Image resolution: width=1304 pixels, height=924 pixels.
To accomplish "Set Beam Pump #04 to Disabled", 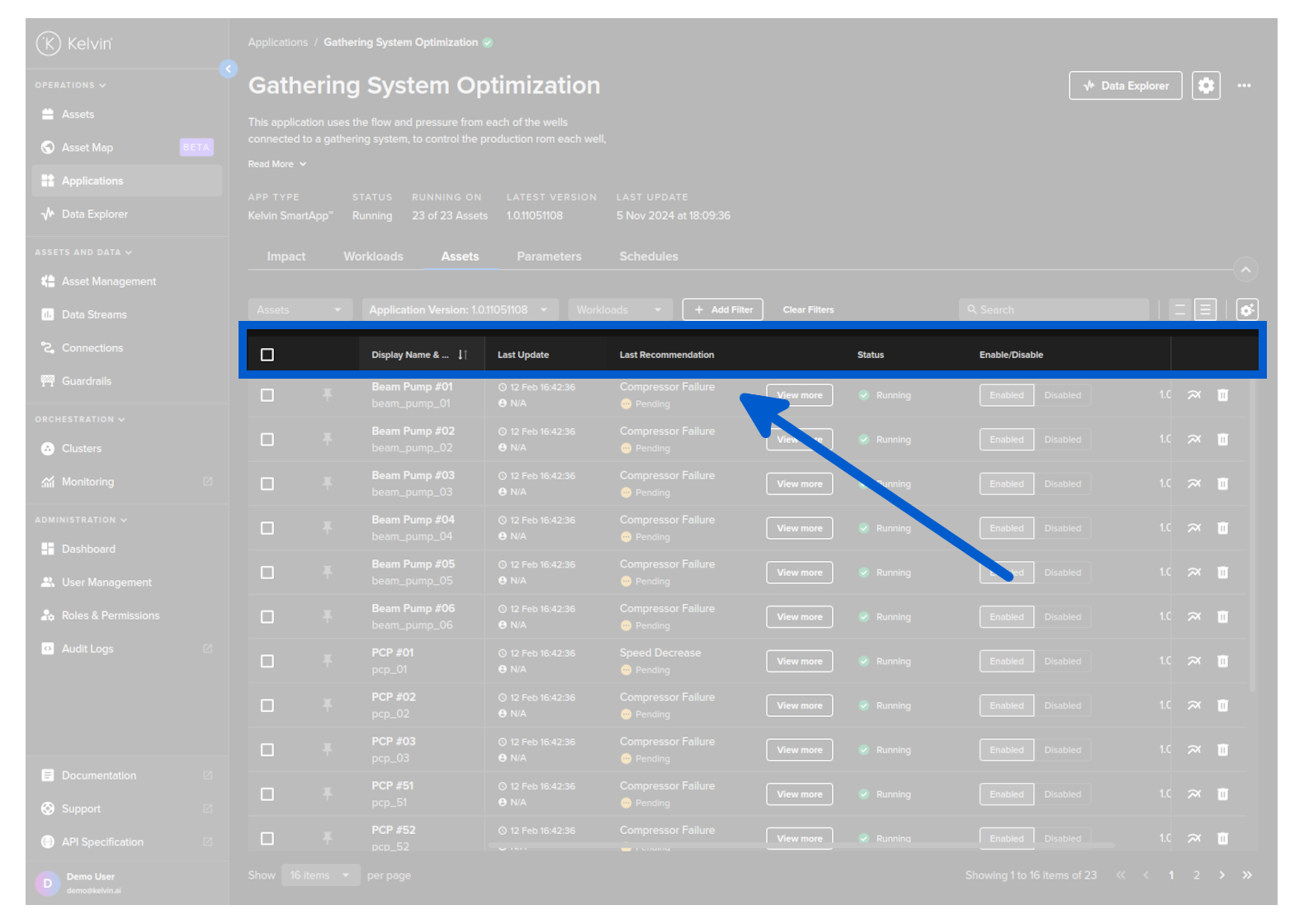I will [x=1062, y=528].
